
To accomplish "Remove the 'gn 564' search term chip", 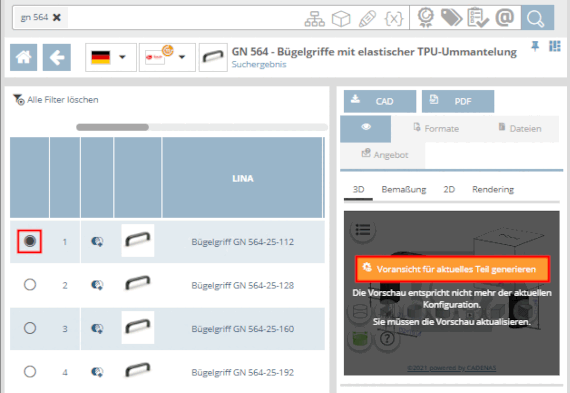I will pos(57,17).
